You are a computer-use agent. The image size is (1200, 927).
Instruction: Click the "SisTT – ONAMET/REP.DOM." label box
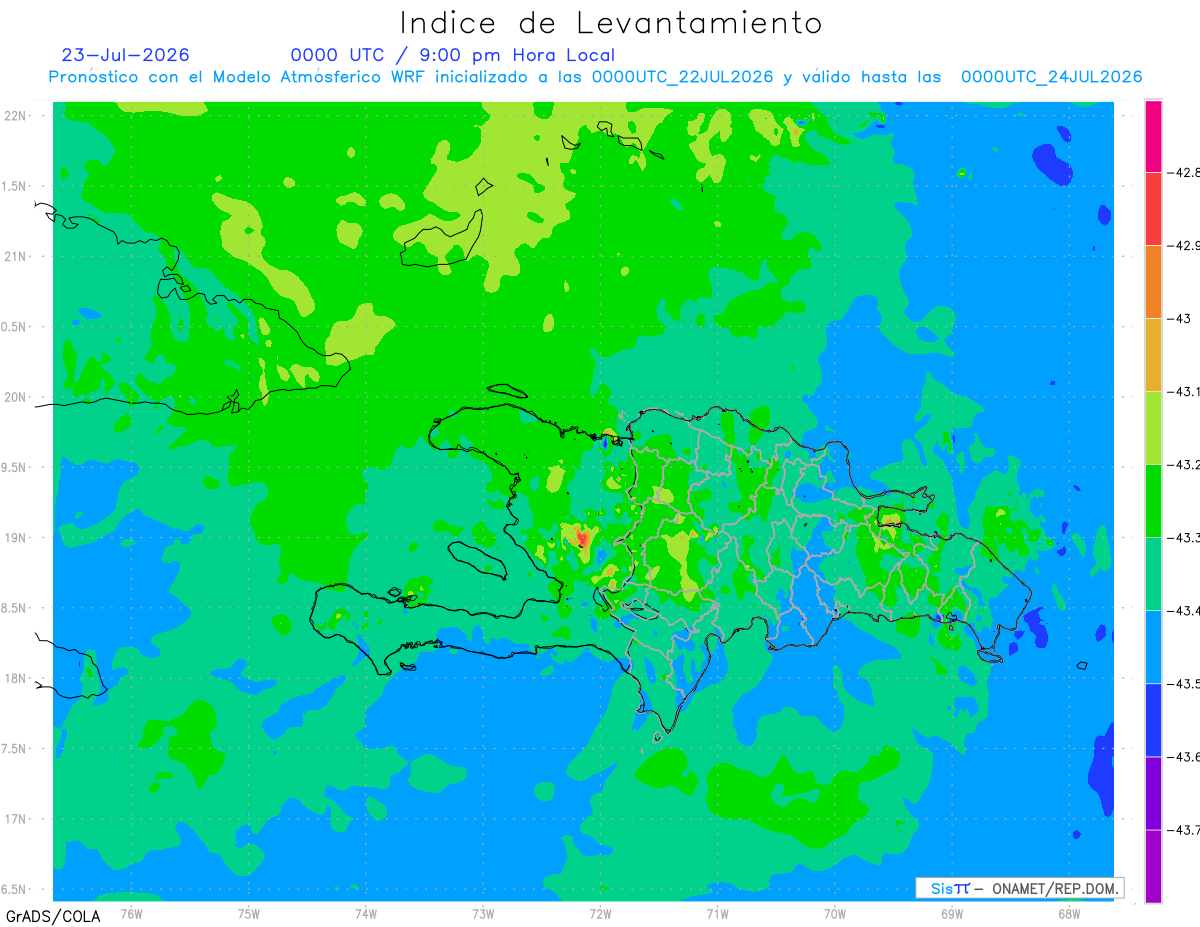(1019, 888)
